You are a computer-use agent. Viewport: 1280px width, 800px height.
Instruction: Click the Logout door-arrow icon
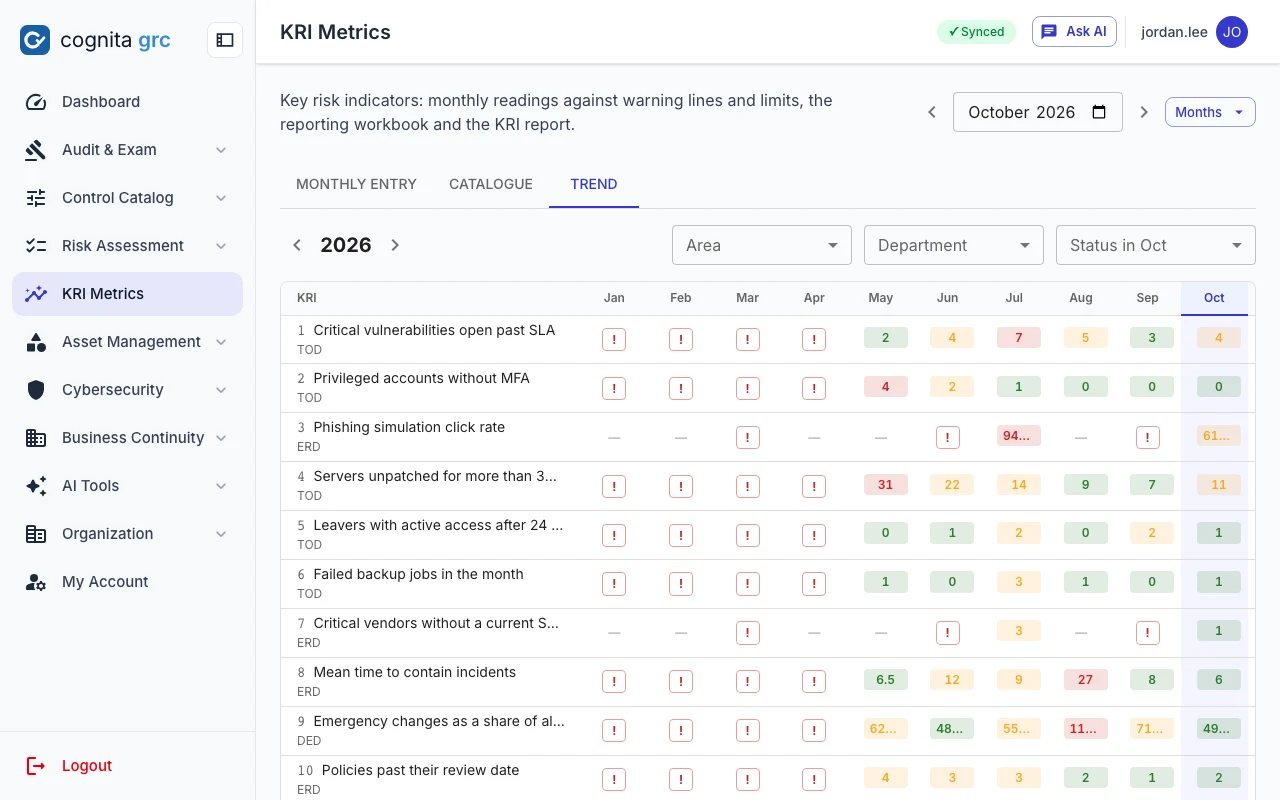[x=36, y=766]
